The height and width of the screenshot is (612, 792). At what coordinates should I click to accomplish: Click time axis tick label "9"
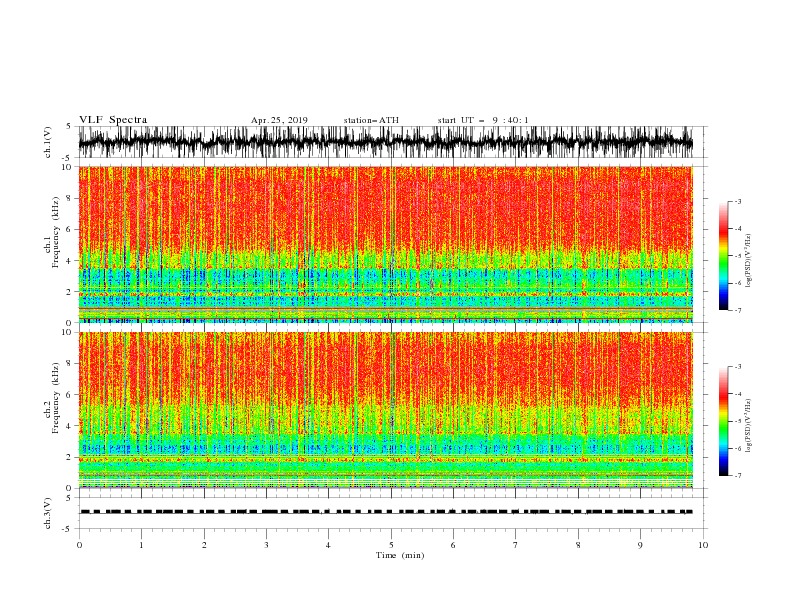pos(640,545)
